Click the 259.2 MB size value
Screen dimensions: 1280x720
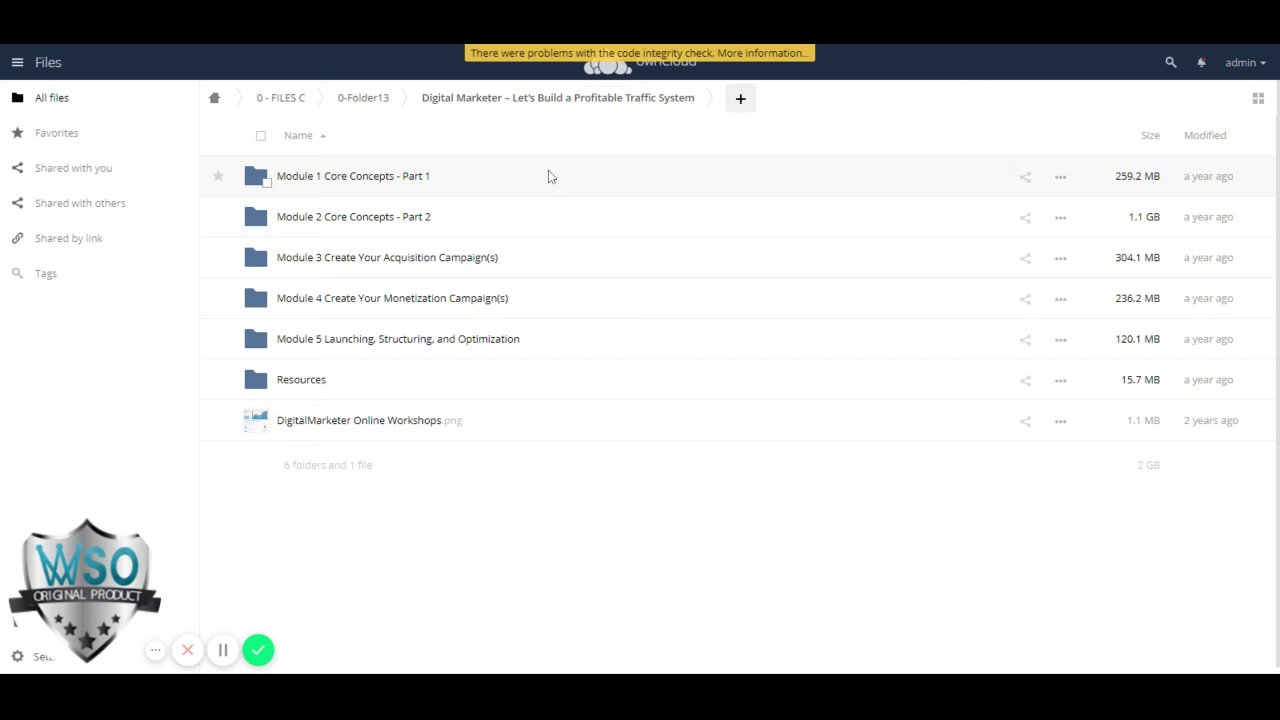pos(1137,176)
